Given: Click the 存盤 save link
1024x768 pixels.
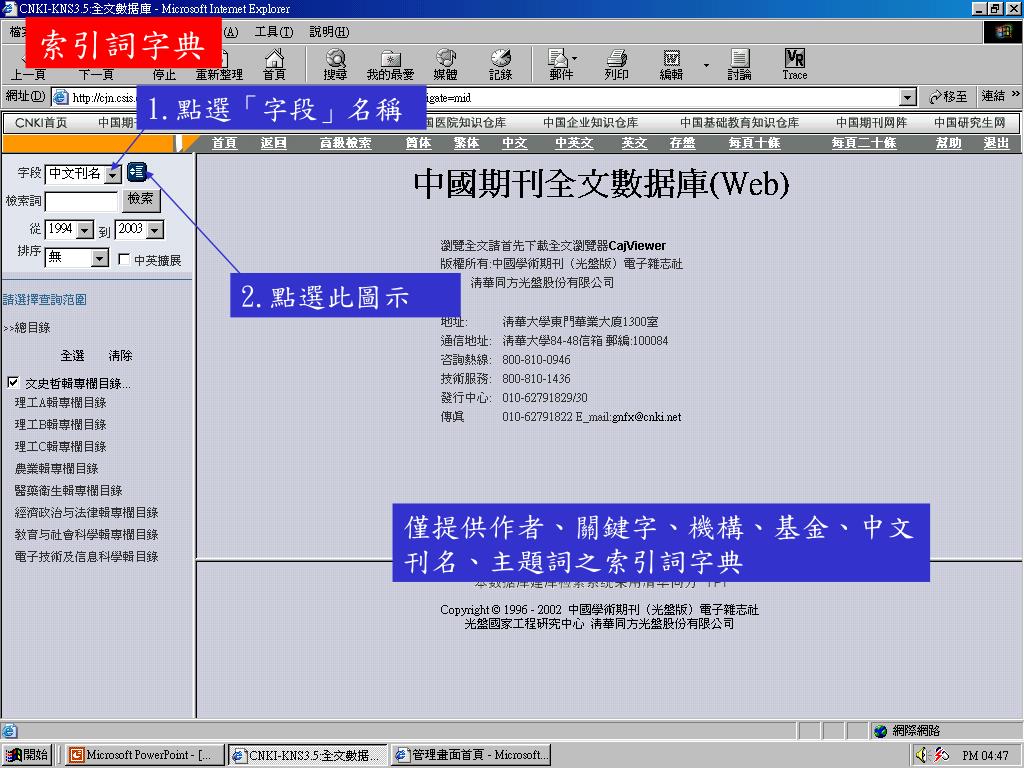Looking at the screenshot, I should (682, 143).
